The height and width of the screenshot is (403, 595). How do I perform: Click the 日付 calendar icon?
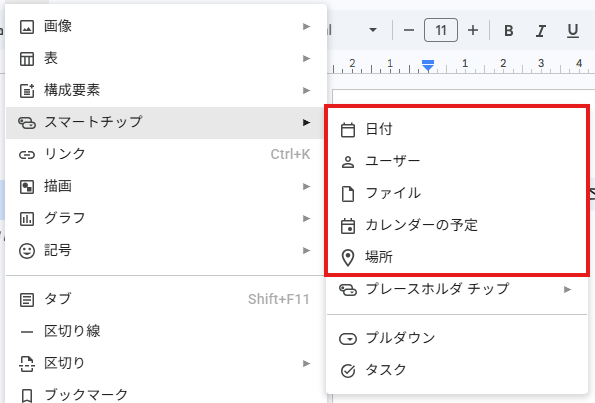tap(348, 130)
